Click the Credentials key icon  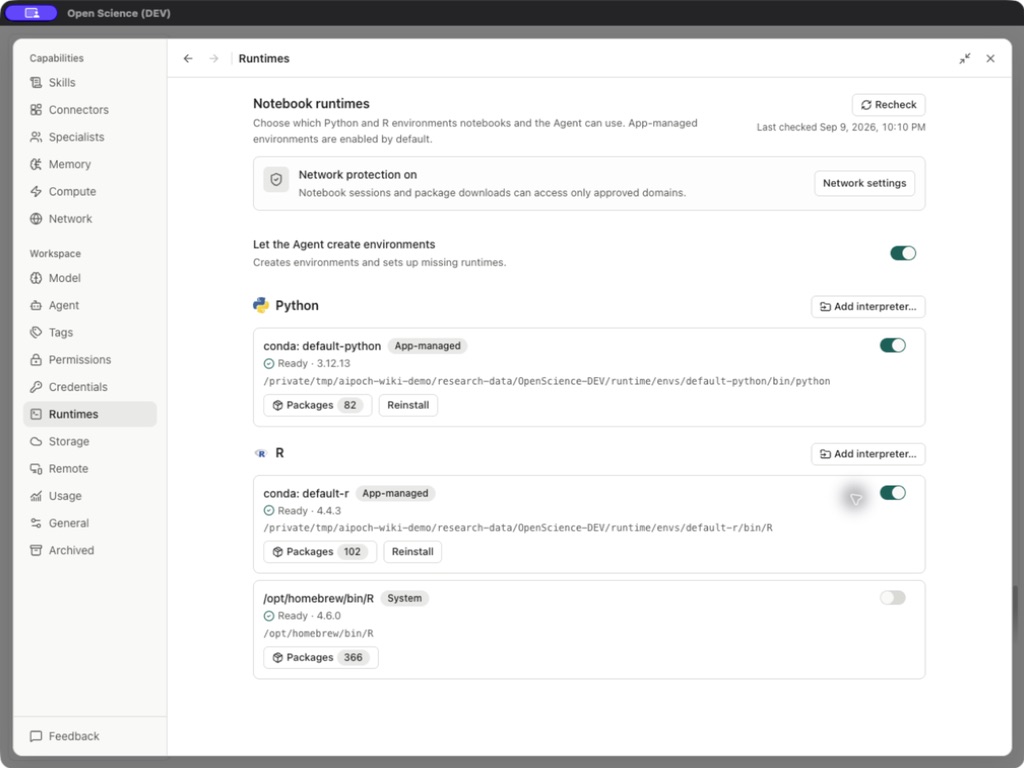36,387
